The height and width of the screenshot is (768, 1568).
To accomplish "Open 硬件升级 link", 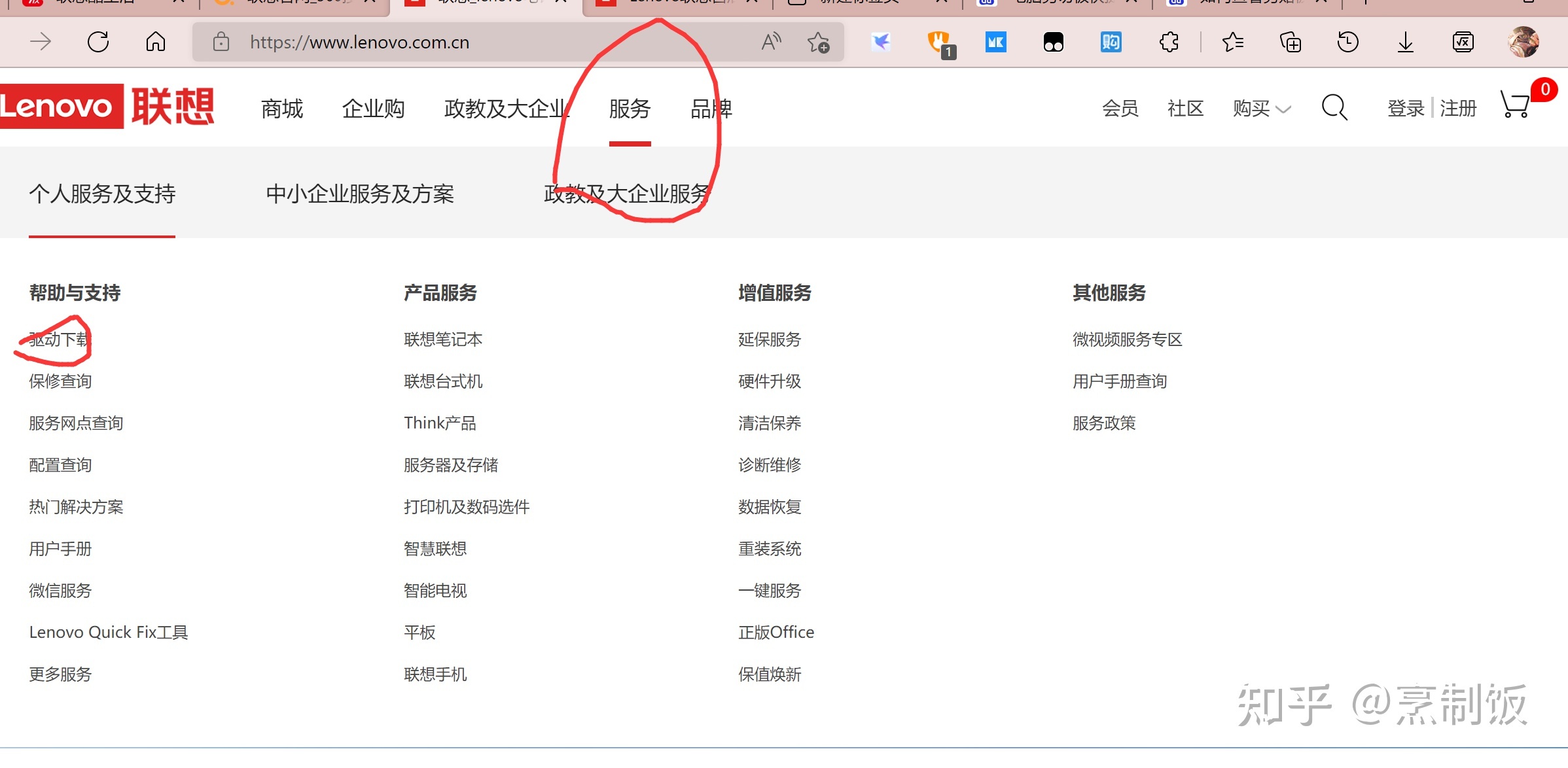I will [x=770, y=381].
